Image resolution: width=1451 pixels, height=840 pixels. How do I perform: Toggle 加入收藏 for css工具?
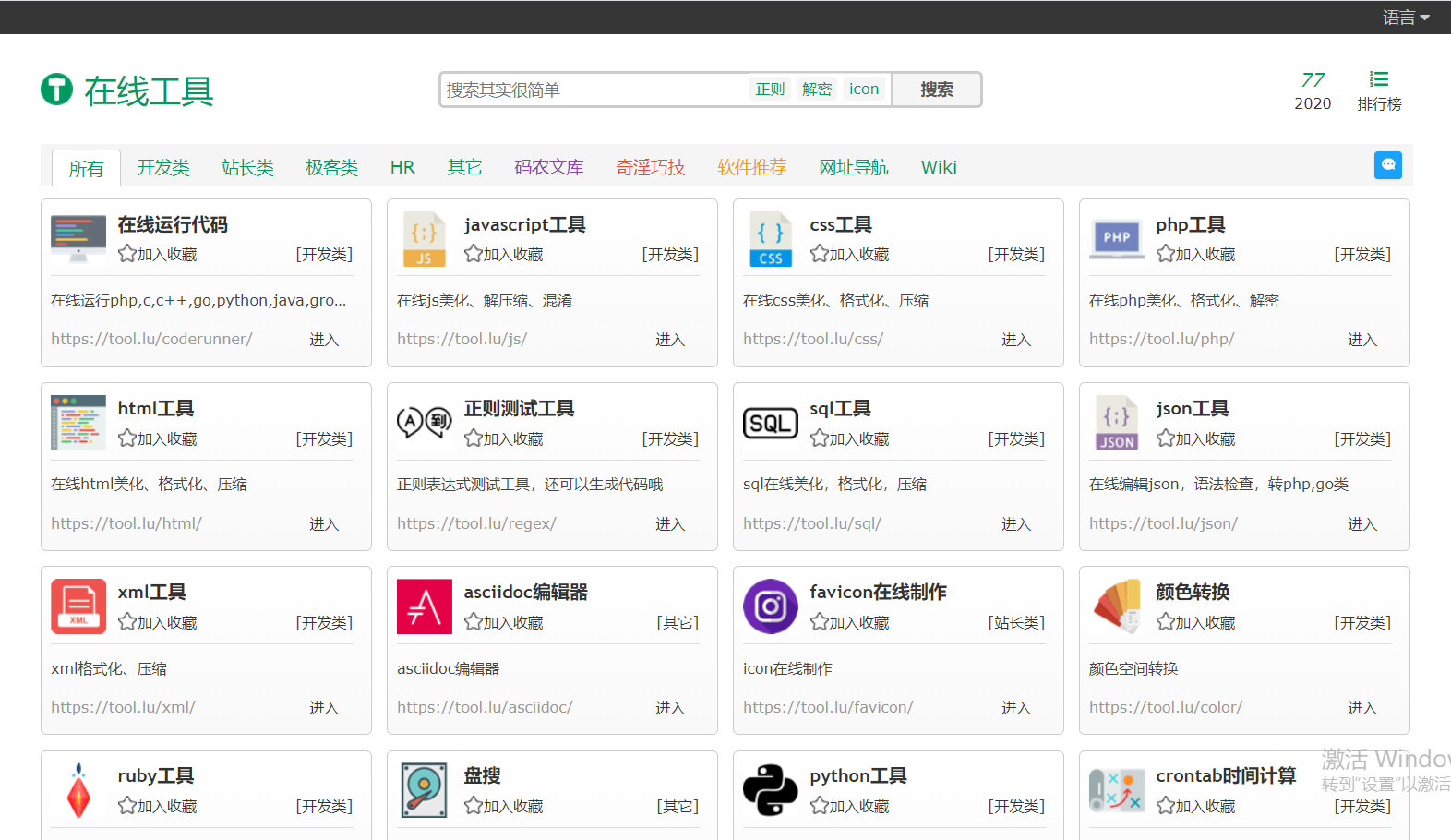point(850,254)
